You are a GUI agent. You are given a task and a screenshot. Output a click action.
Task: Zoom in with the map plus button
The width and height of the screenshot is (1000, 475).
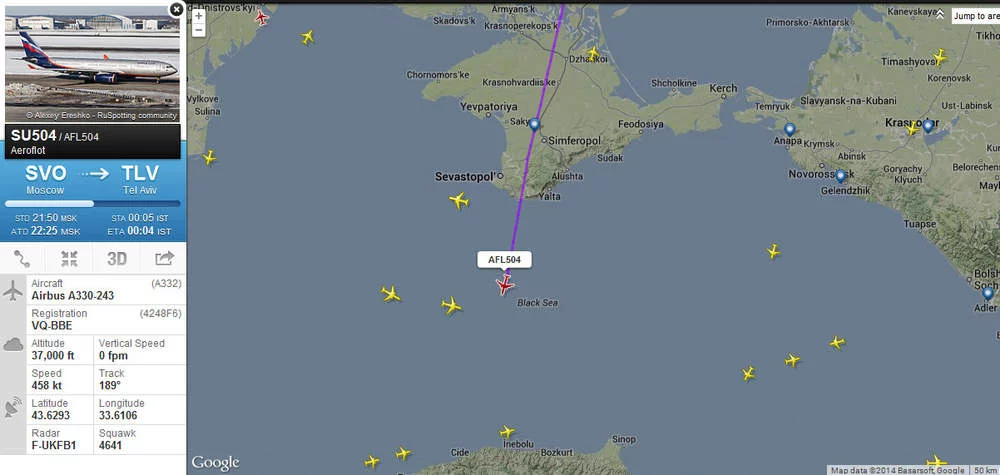tap(199, 15)
